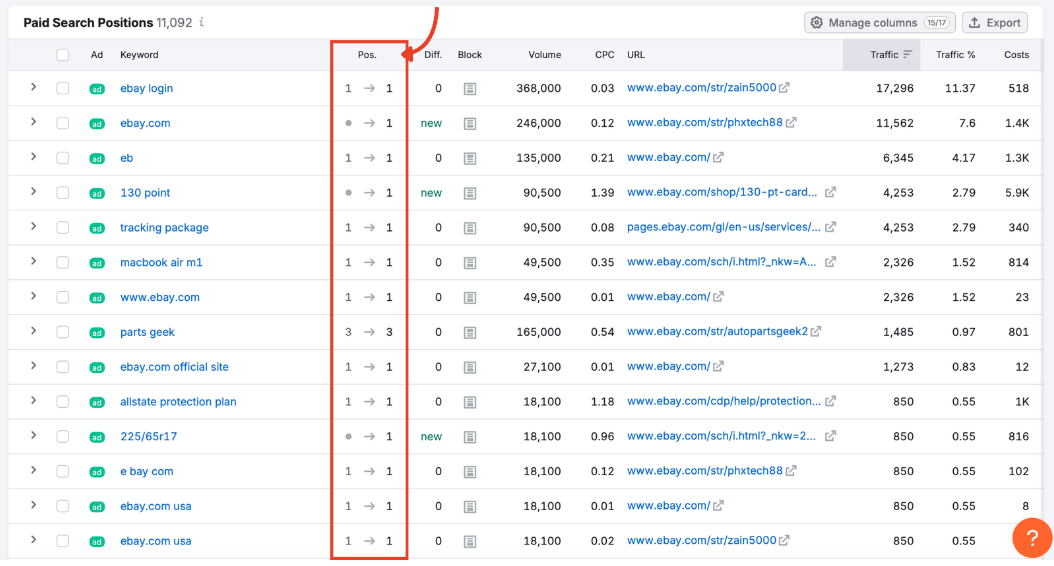Open external link icon for 130-pt-card URL
Image resolution: width=1054 pixels, height=566 pixels.
tap(831, 192)
